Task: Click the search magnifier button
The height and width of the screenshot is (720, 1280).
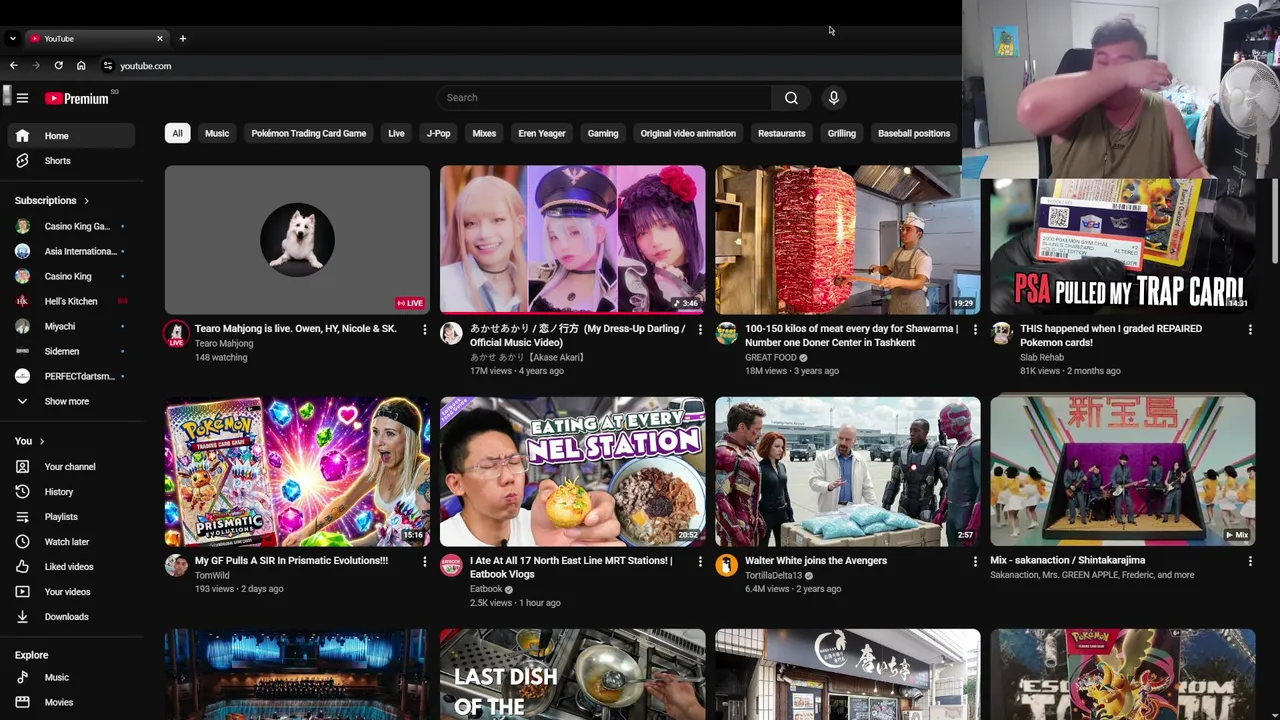Action: (x=791, y=98)
